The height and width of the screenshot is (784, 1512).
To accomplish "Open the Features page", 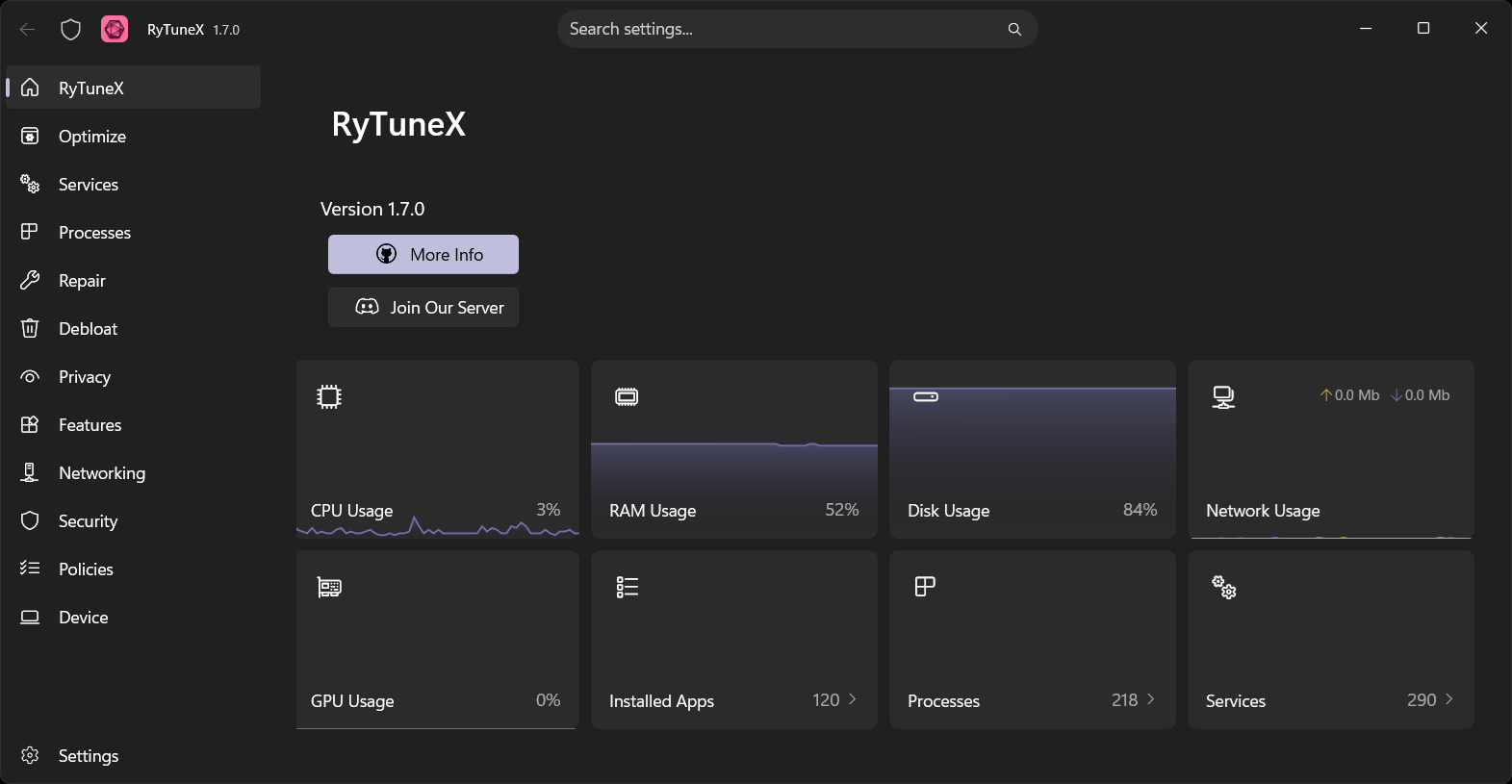I will [x=133, y=424].
